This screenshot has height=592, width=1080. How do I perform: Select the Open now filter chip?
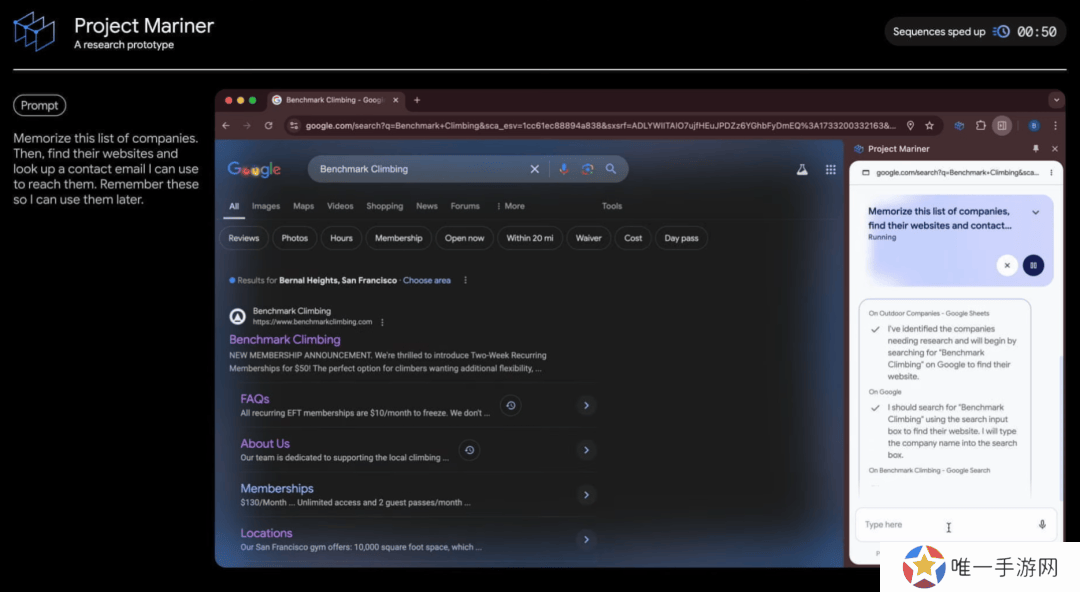point(464,238)
